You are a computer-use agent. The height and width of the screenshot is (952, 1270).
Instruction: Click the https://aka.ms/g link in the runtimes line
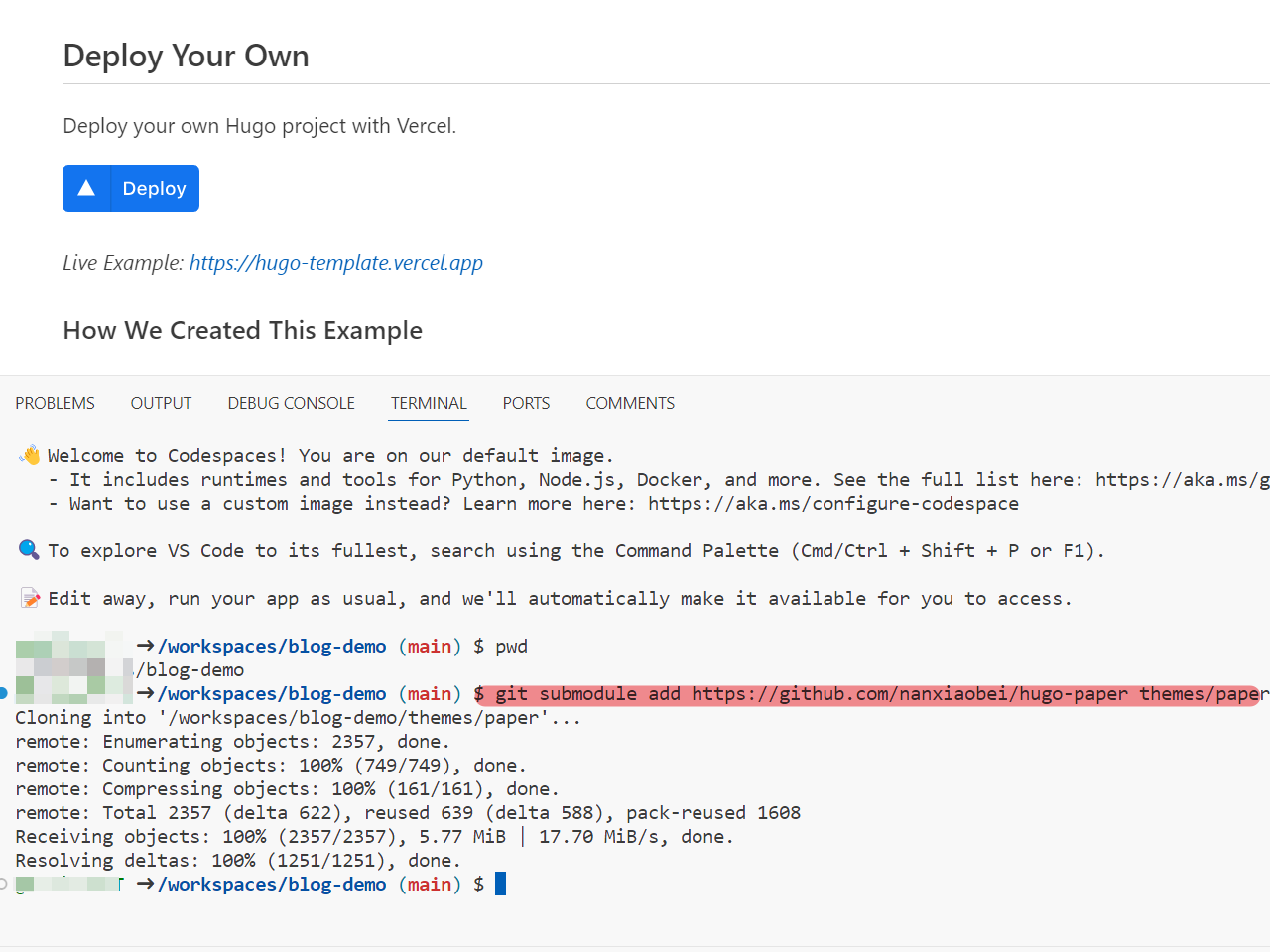(1182, 479)
